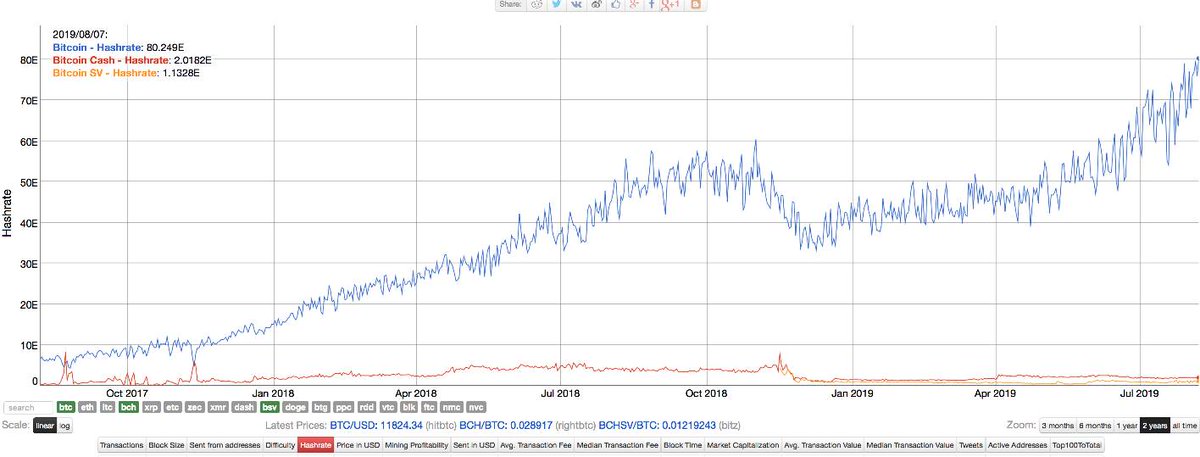Zoom chart to all time
The height and width of the screenshot is (457, 1200).
1184,426
